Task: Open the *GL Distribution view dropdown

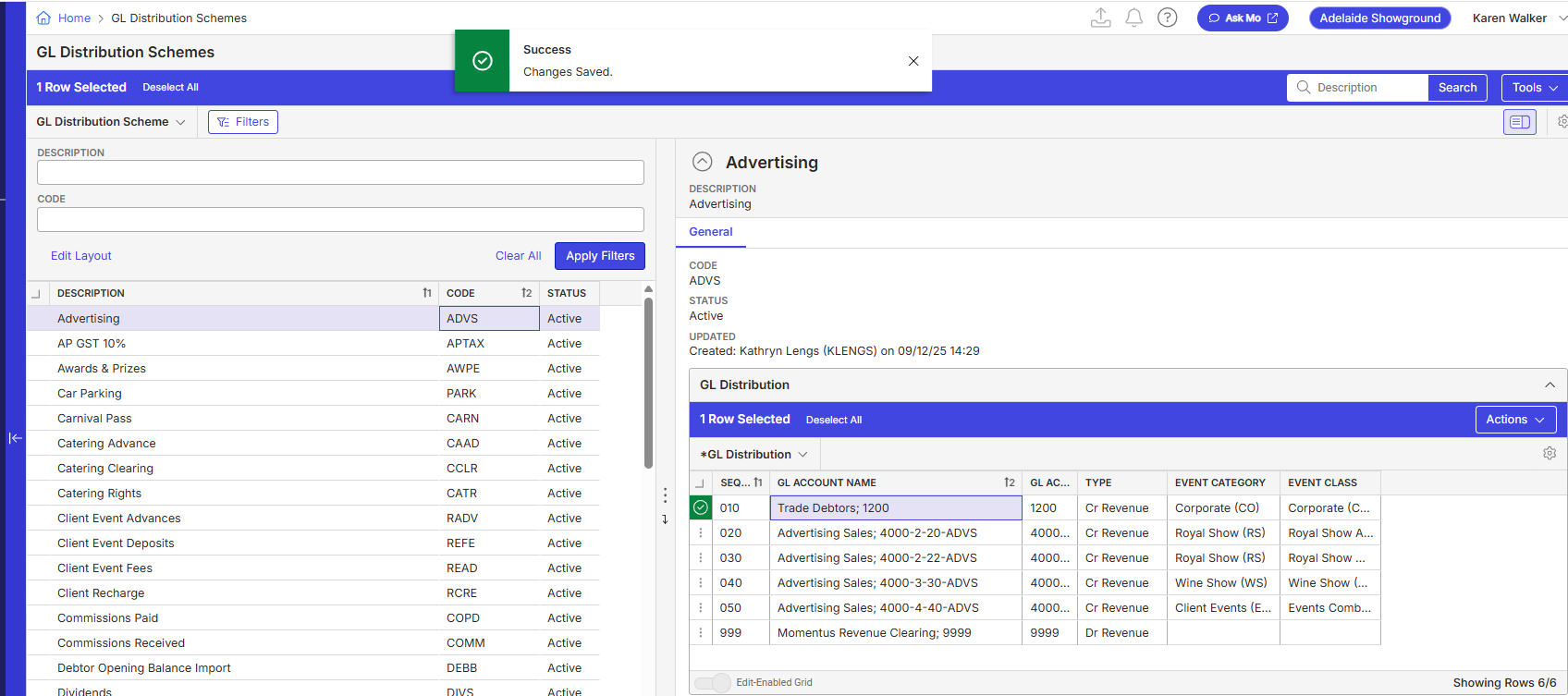Action: click(x=754, y=454)
